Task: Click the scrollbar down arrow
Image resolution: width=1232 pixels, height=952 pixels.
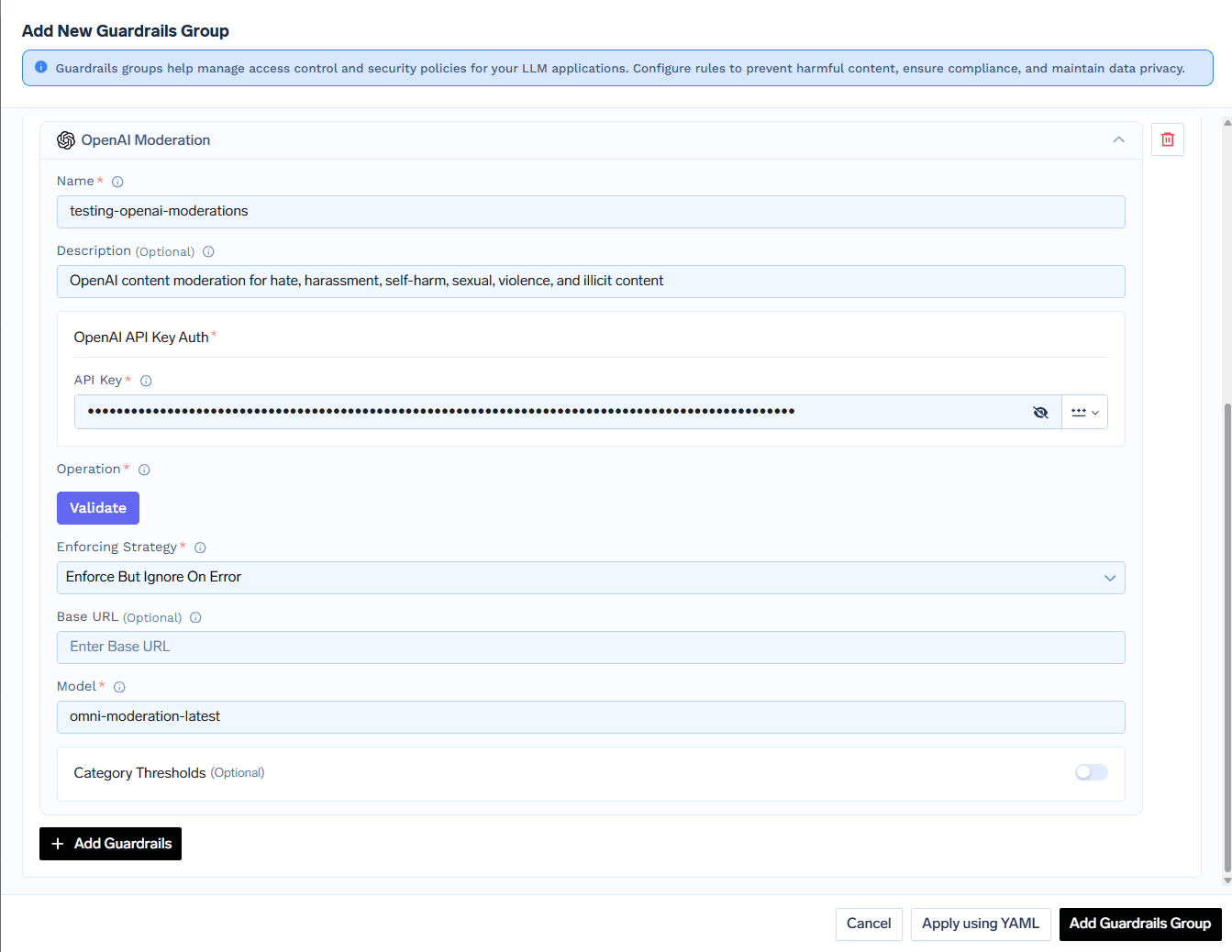Action: tap(1227, 881)
